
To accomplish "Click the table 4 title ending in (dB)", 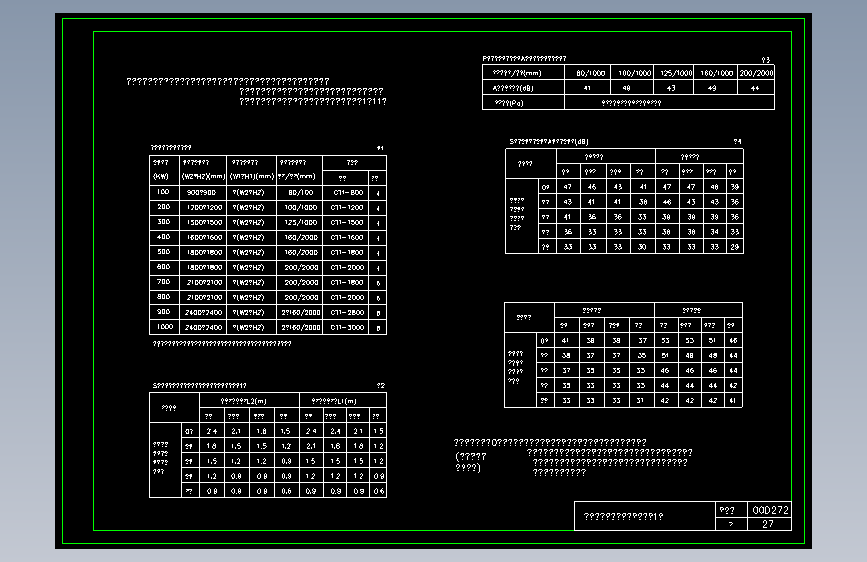I will click(549, 142).
